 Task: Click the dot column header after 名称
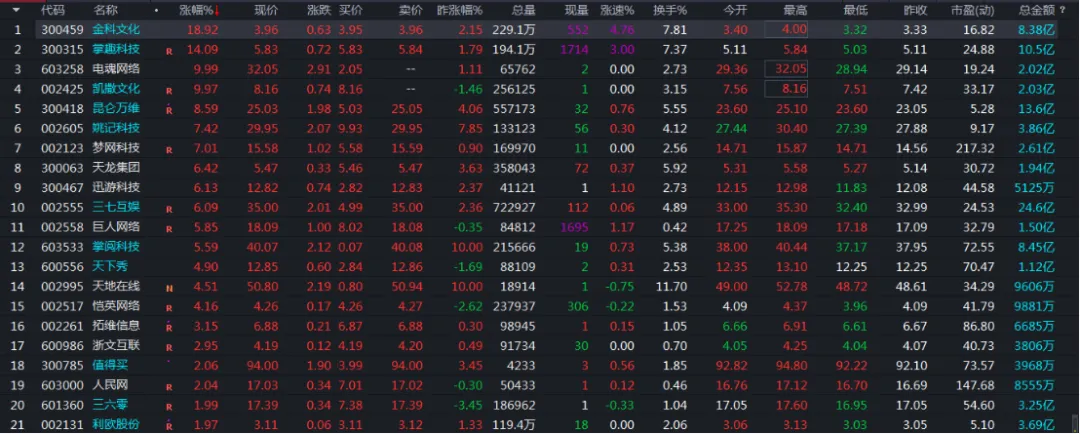click(x=156, y=11)
